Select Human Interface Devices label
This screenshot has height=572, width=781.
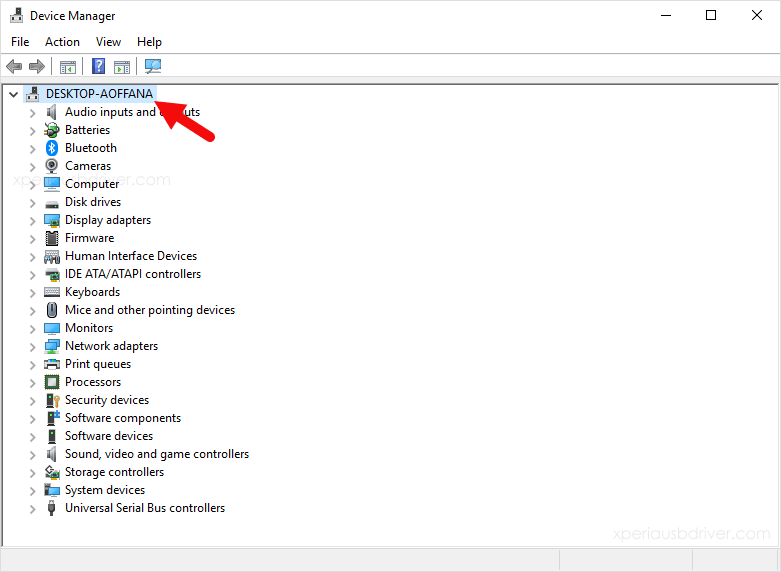(x=131, y=256)
